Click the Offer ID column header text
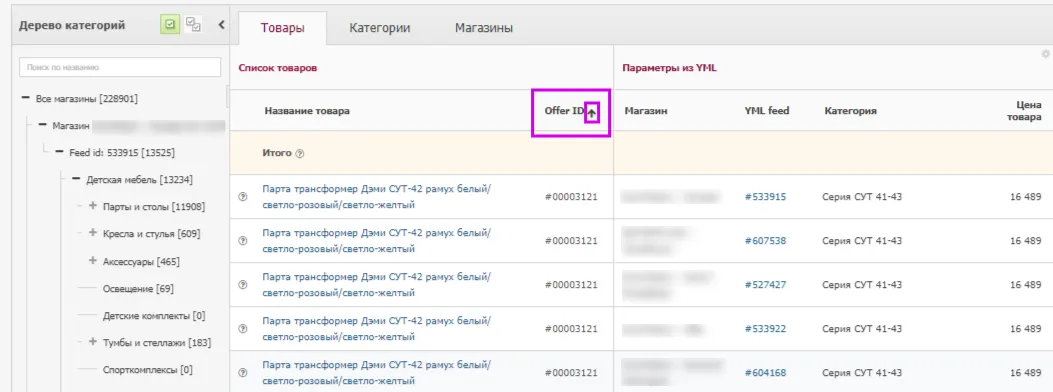The width and height of the screenshot is (1053, 392). pos(564,111)
